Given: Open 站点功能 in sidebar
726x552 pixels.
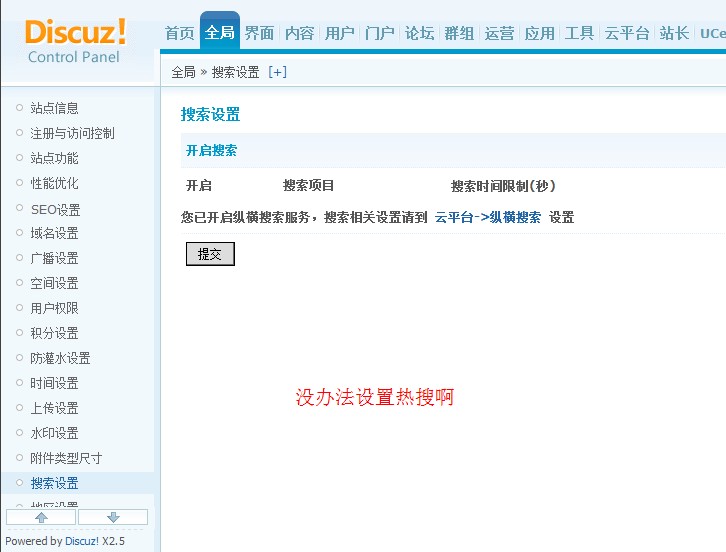Looking at the screenshot, I should [54, 158].
